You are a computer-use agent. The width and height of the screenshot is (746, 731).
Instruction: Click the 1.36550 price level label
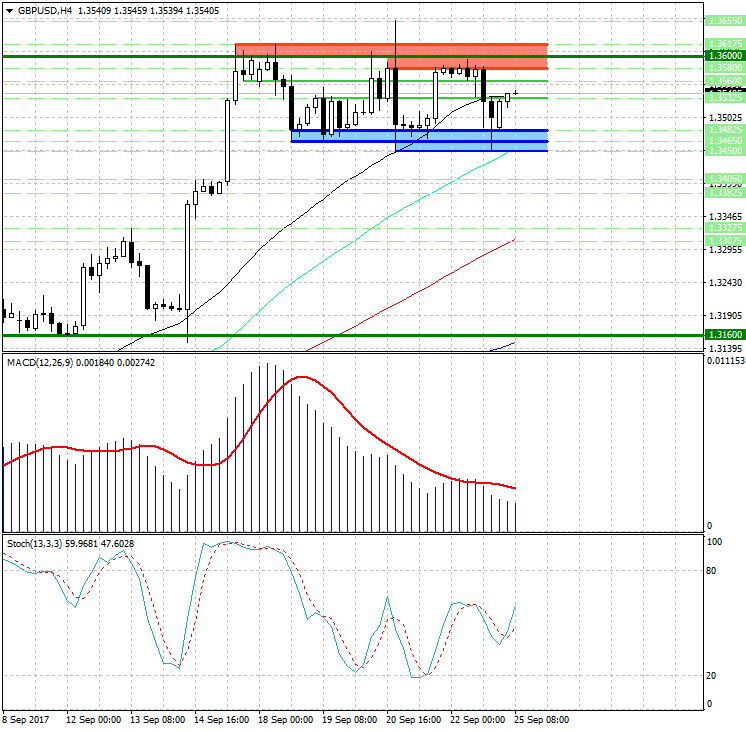(724, 20)
